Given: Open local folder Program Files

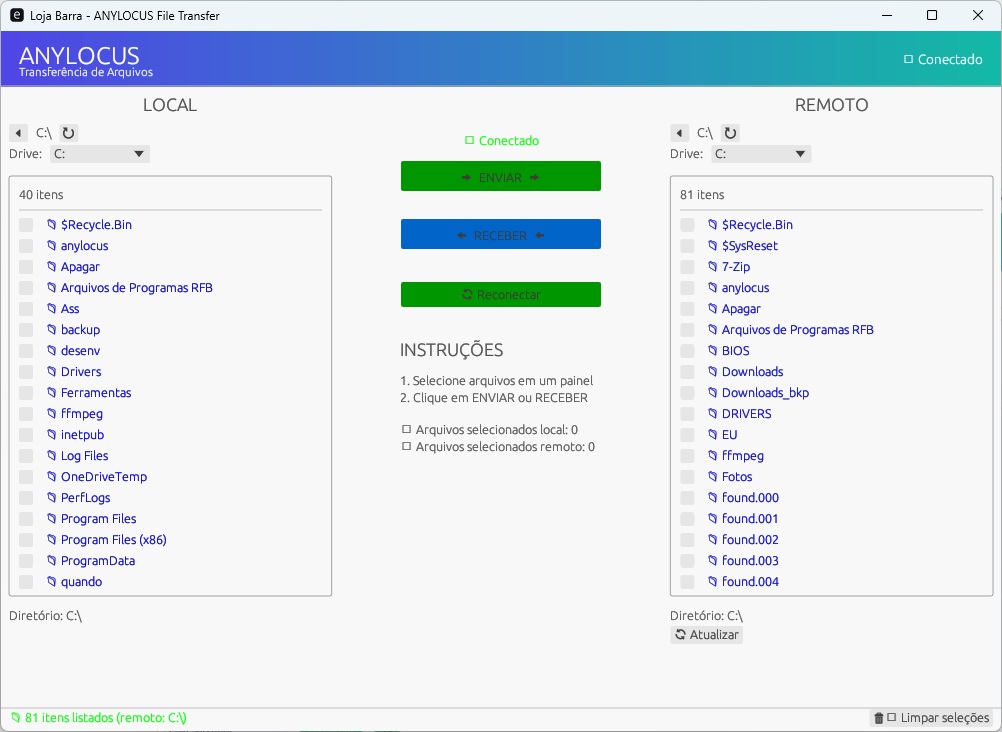Looking at the screenshot, I should click(98, 518).
